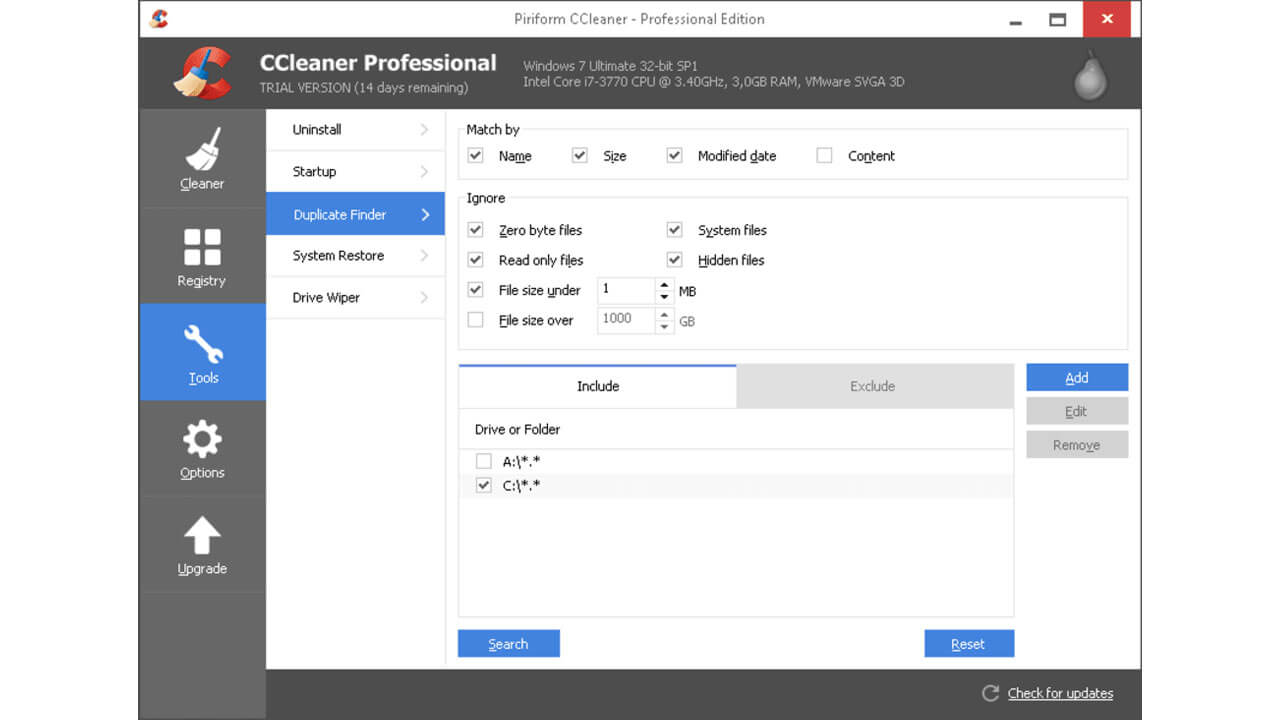This screenshot has width=1280, height=720.
Task: Enable the Content match option
Action: (824, 155)
